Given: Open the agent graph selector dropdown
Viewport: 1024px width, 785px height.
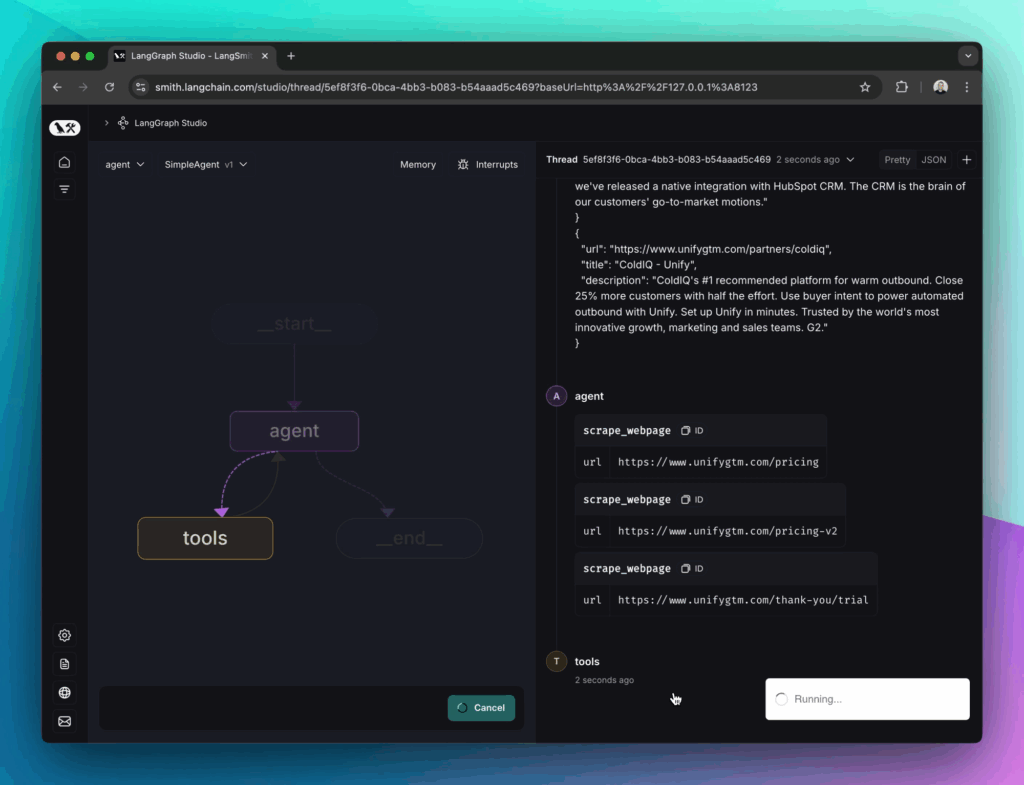Looking at the screenshot, I should tap(124, 164).
